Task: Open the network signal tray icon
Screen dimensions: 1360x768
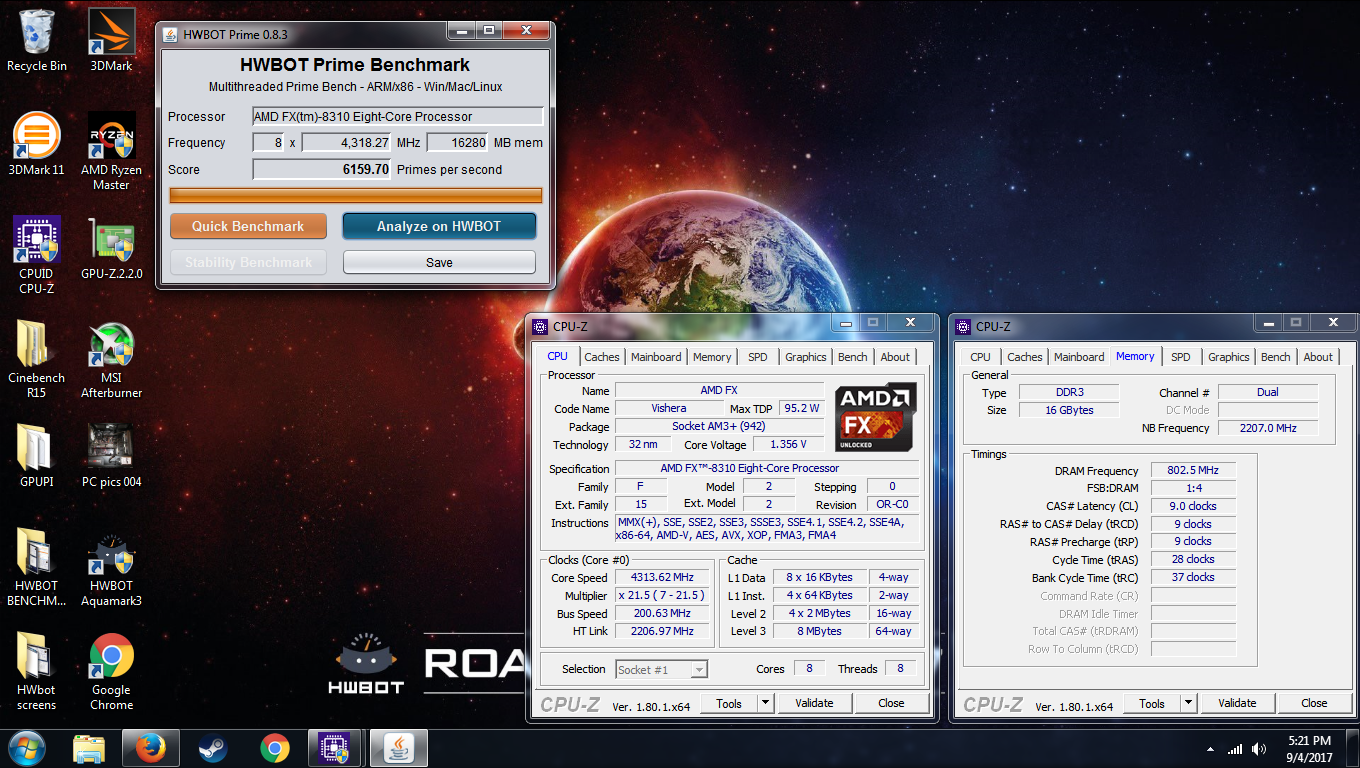Action: pos(1235,749)
